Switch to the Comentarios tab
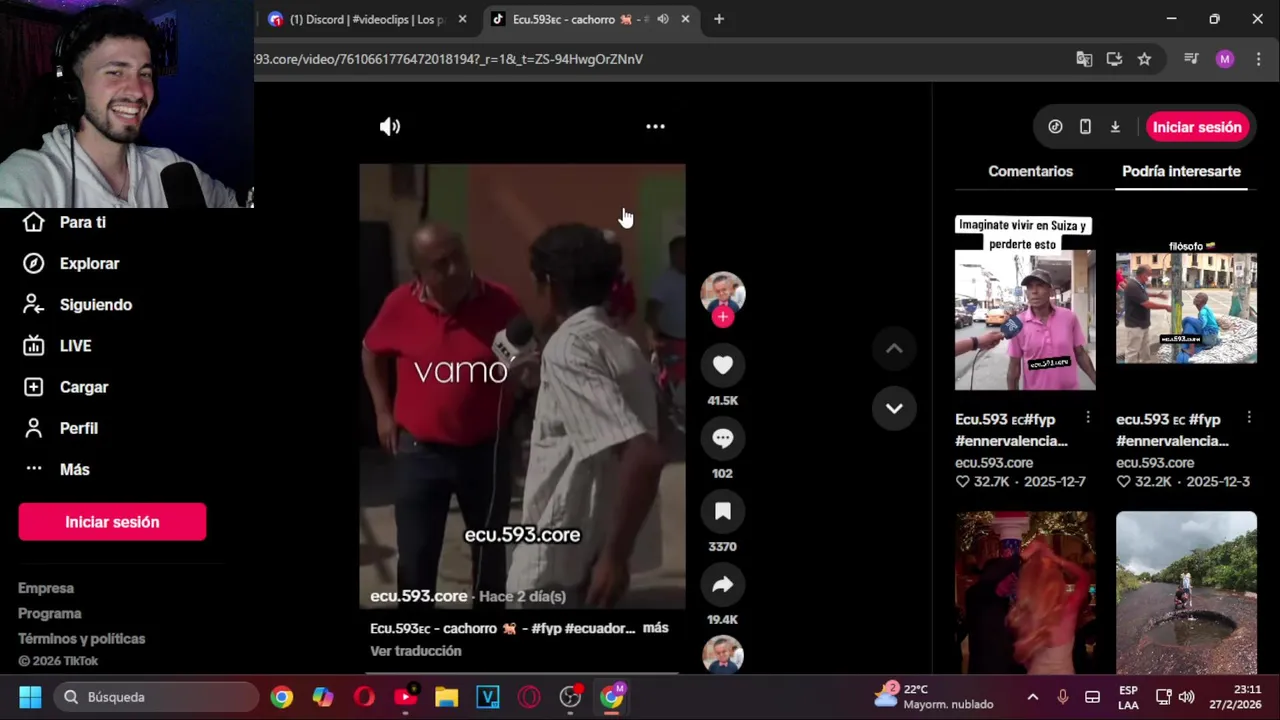Image resolution: width=1280 pixels, height=720 pixels. (1030, 171)
